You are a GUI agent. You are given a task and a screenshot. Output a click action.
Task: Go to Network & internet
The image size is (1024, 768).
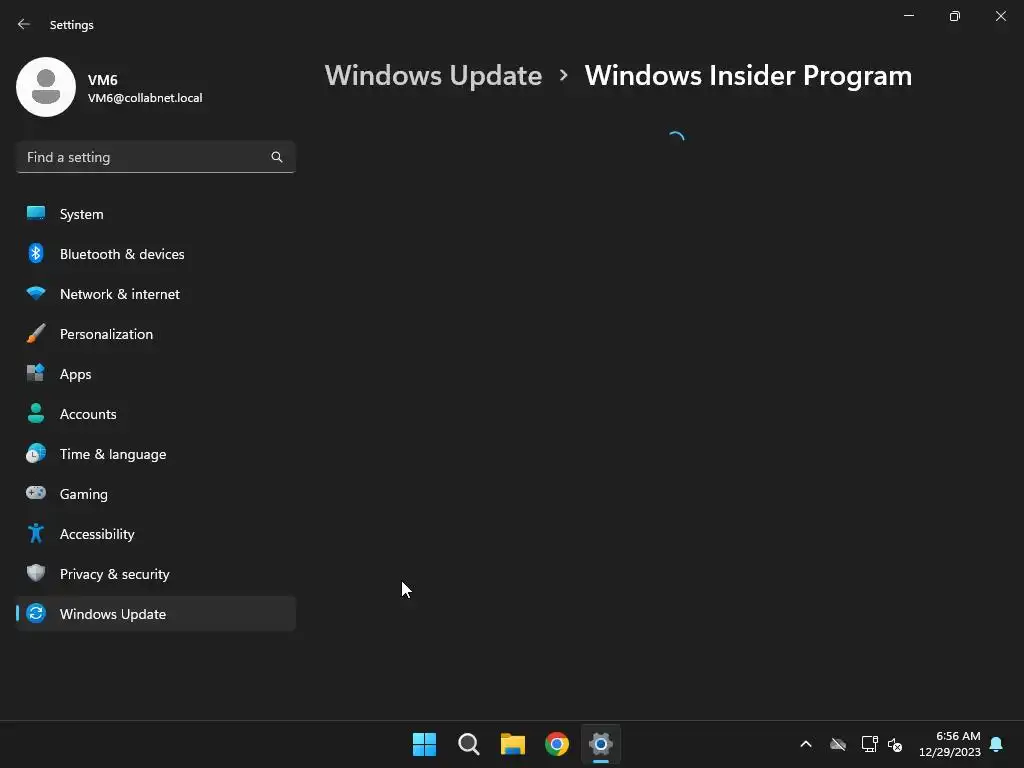(x=155, y=294)
